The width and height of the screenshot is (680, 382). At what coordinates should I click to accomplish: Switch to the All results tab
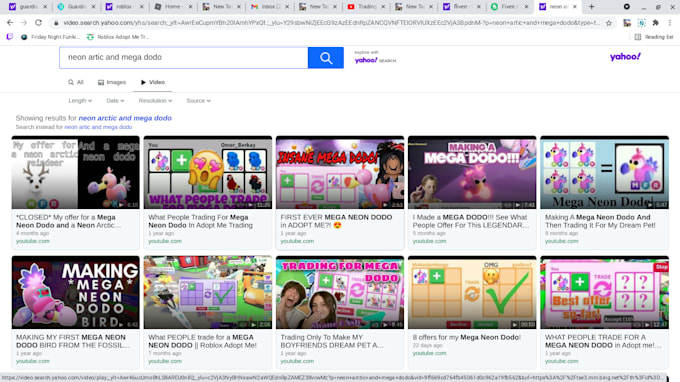[x=76, y=82]
